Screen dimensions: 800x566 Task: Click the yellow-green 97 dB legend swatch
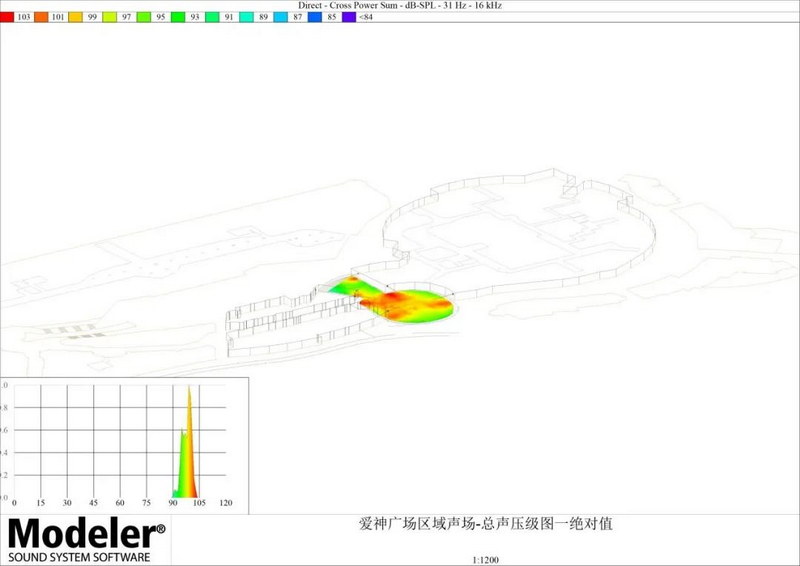click(x=109, y=17)
